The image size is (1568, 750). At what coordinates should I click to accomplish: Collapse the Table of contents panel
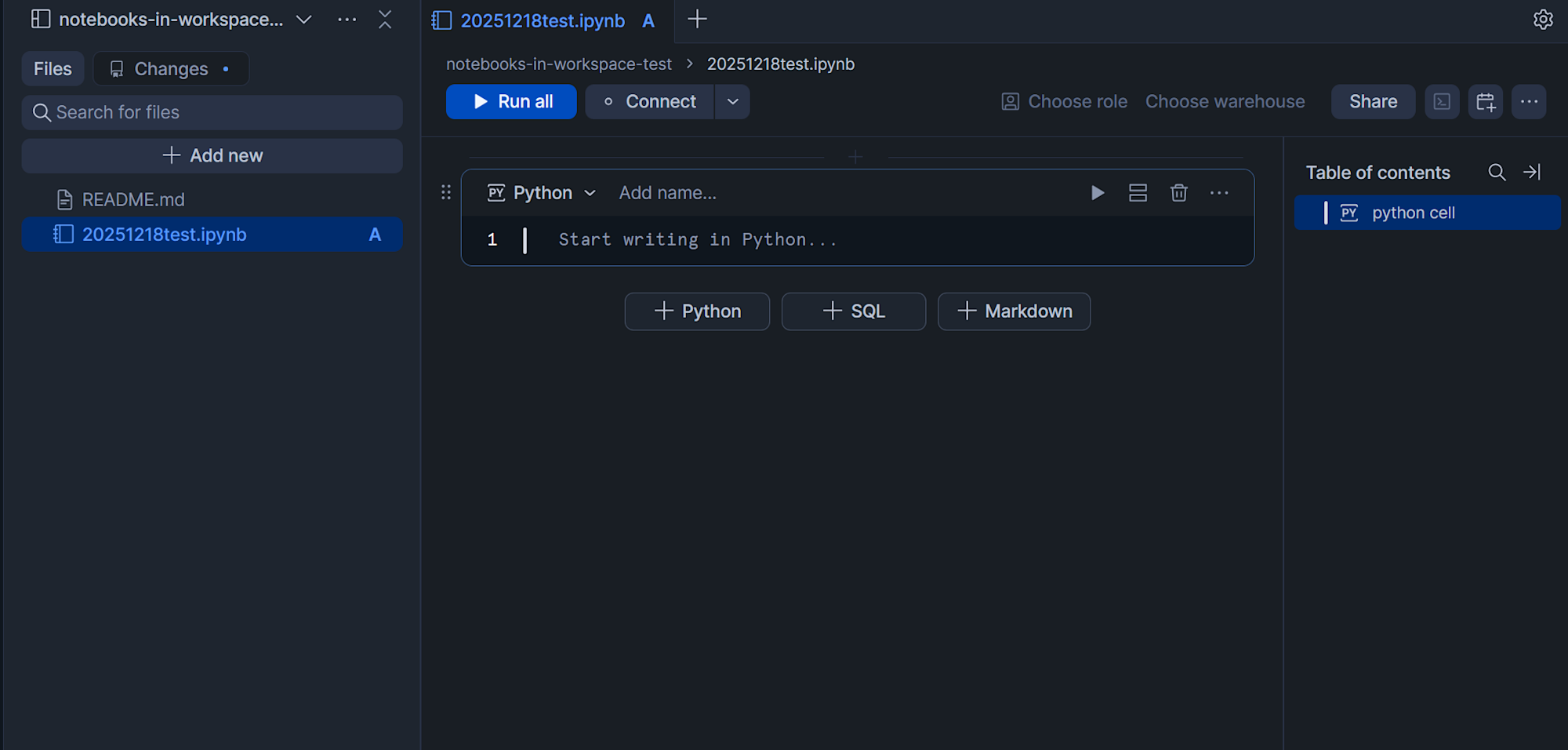click(1532, 173)
